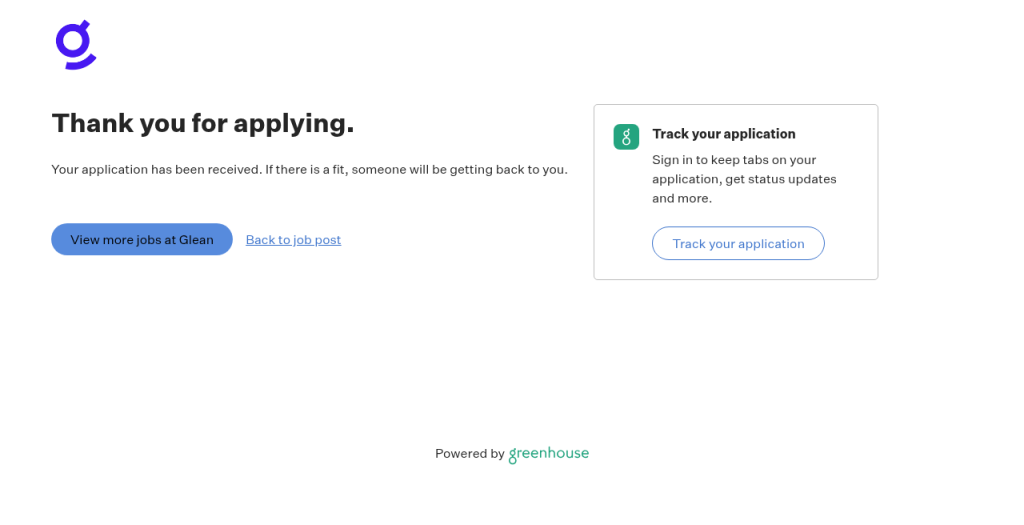
Task: Click the stylized 'g' of the greenhouse wordmark
Action: click(513, 456)
